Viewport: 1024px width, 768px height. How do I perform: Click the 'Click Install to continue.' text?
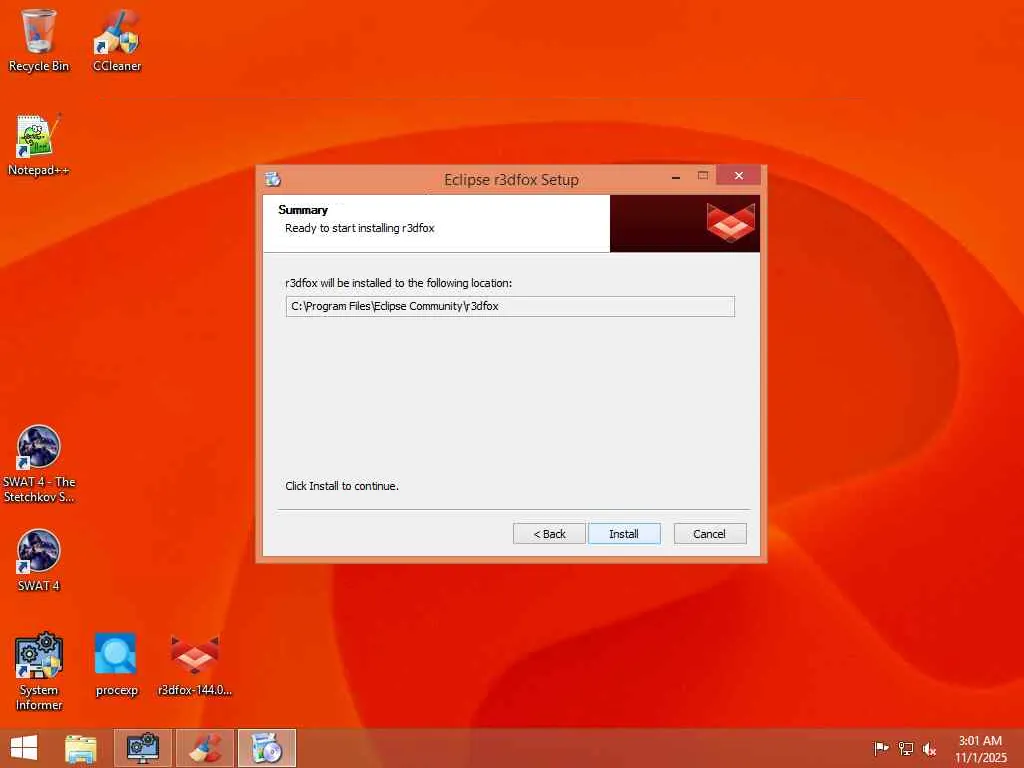click(342, 486)
